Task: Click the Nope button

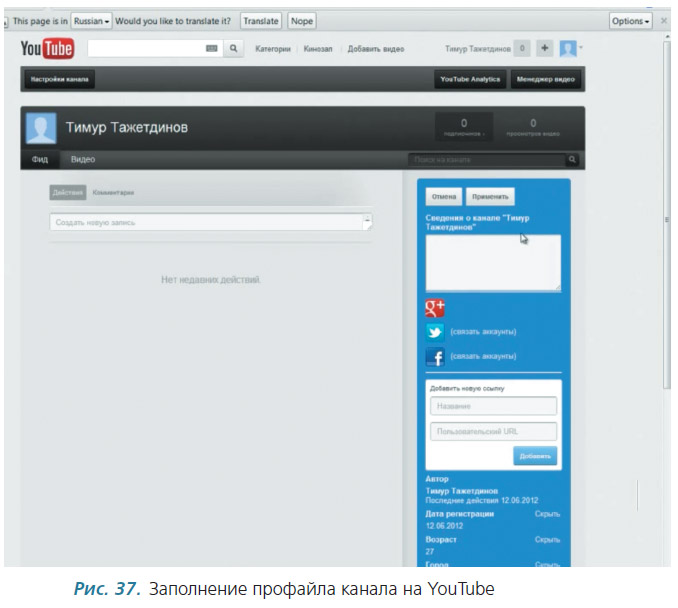Action: (302, 21)
